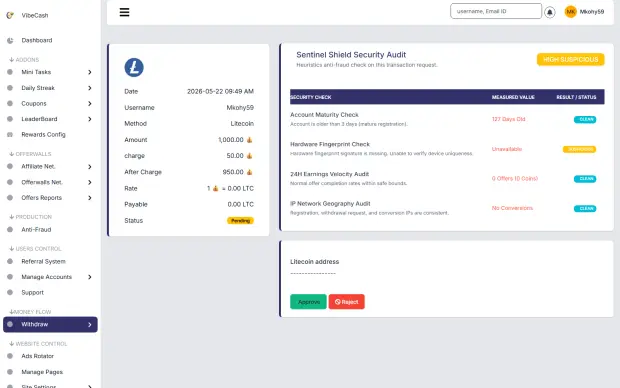Screen dimensions: 620x388
Task: Click the '127 Days Old' value
Action: (508, 119)
